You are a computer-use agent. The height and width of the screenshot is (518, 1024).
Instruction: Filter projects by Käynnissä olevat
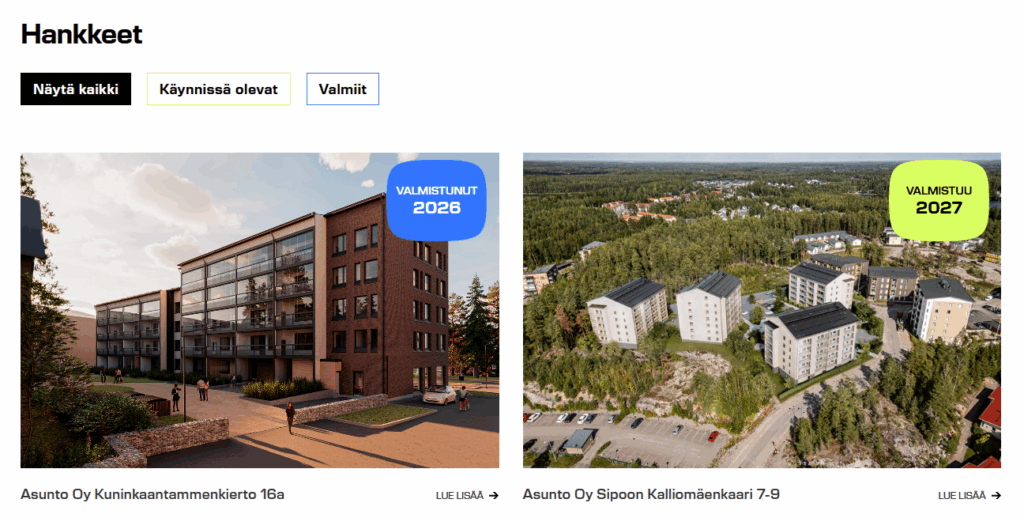219,89
